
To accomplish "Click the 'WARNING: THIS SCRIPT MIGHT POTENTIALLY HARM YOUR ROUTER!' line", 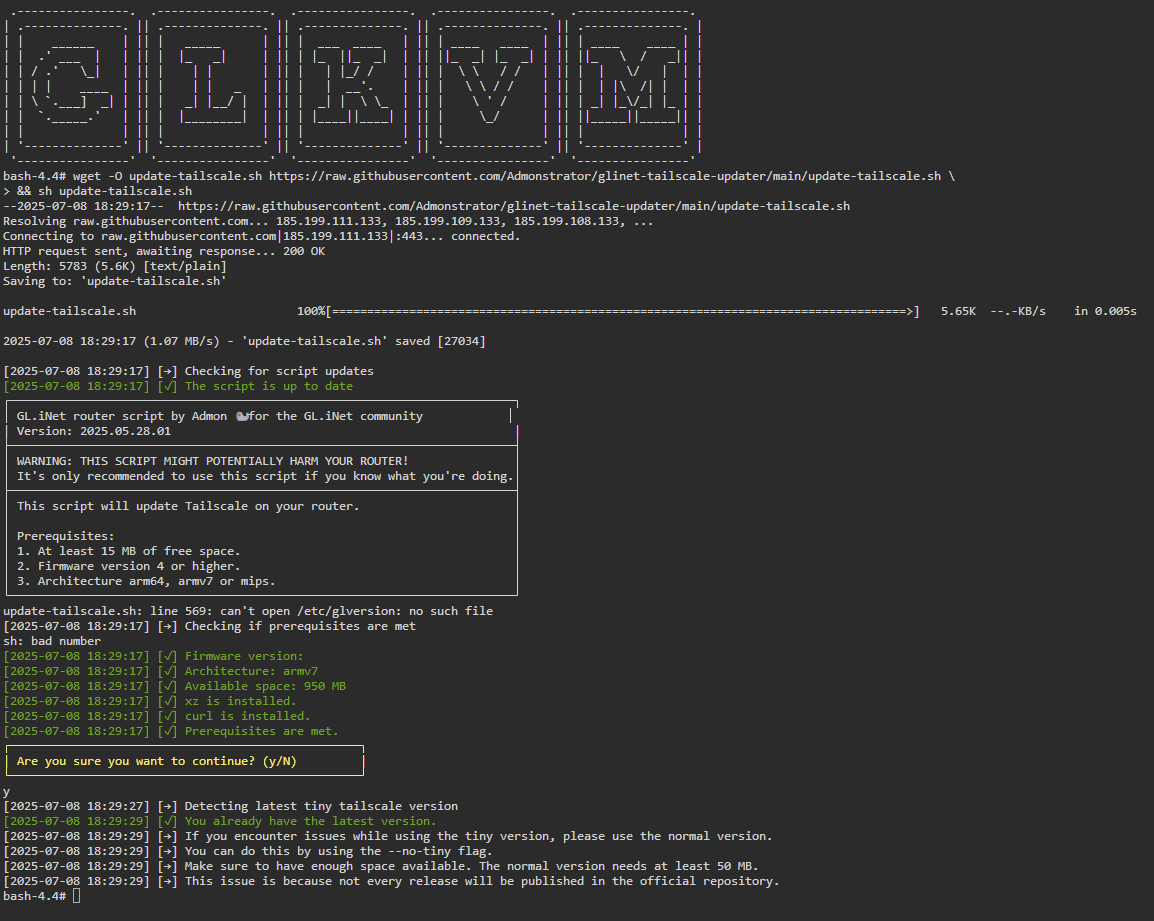I will tap(213, 461).
